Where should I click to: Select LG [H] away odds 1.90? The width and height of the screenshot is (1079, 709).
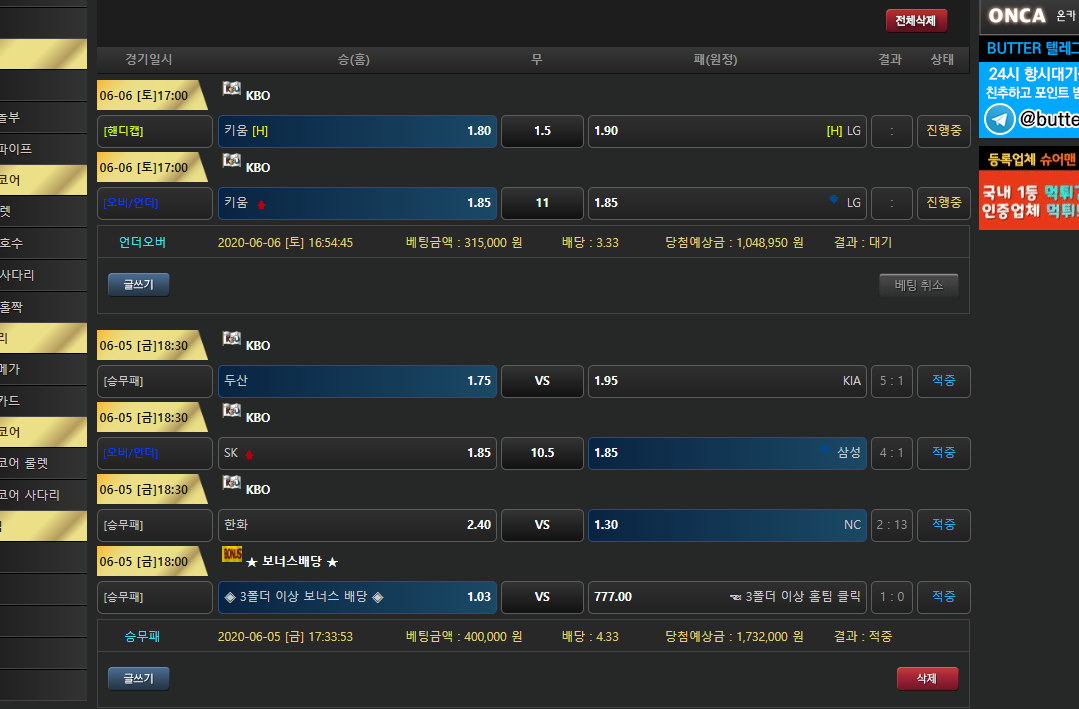727,131
